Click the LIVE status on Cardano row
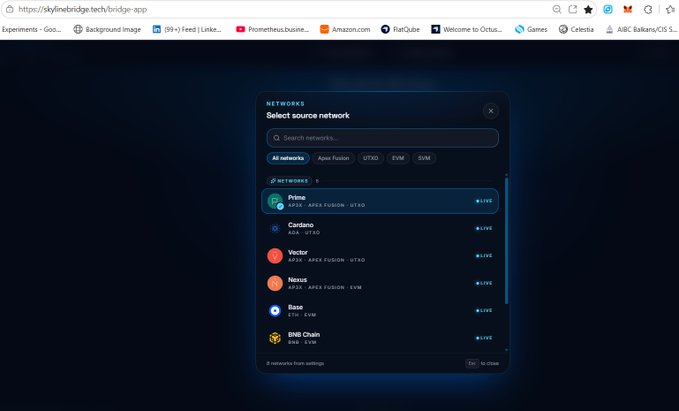This screenshot has height=411, width=679. point(484,228)
